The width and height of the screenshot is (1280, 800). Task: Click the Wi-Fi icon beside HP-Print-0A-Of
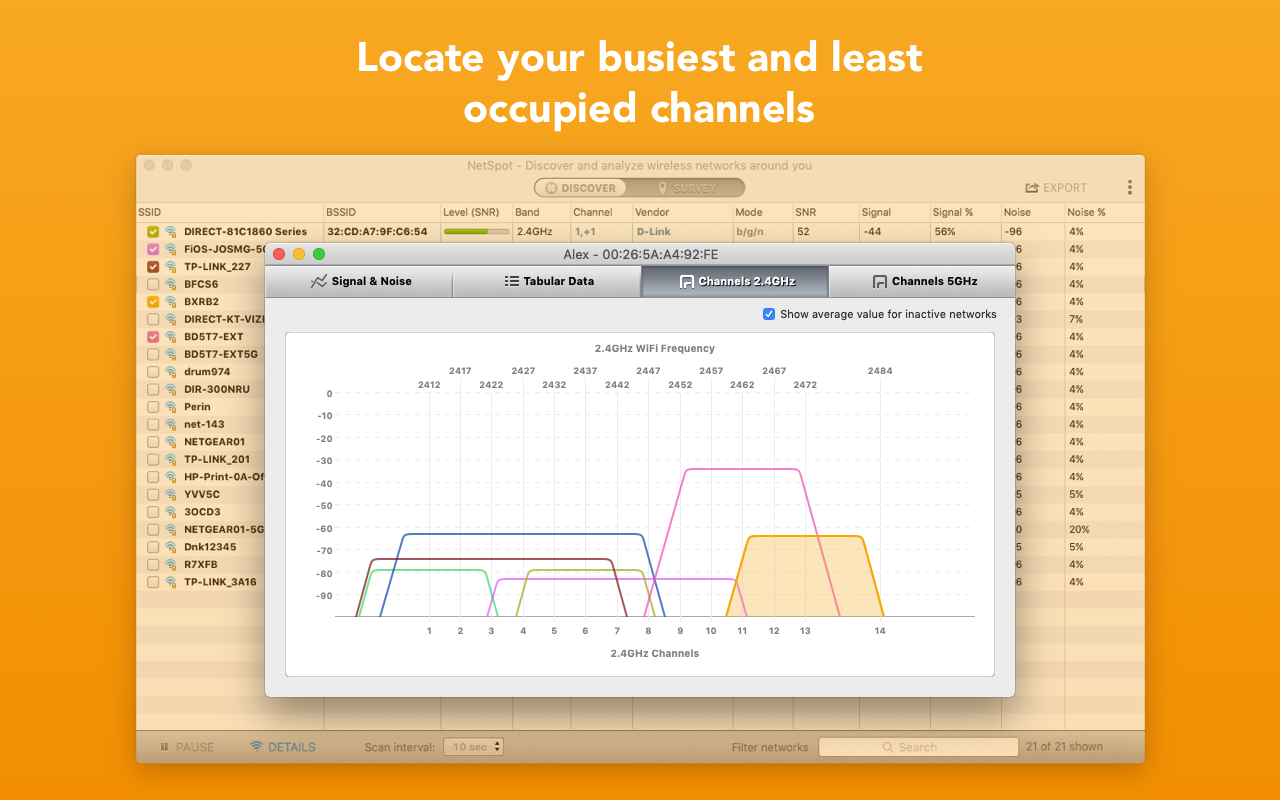[x=171, y=477]
